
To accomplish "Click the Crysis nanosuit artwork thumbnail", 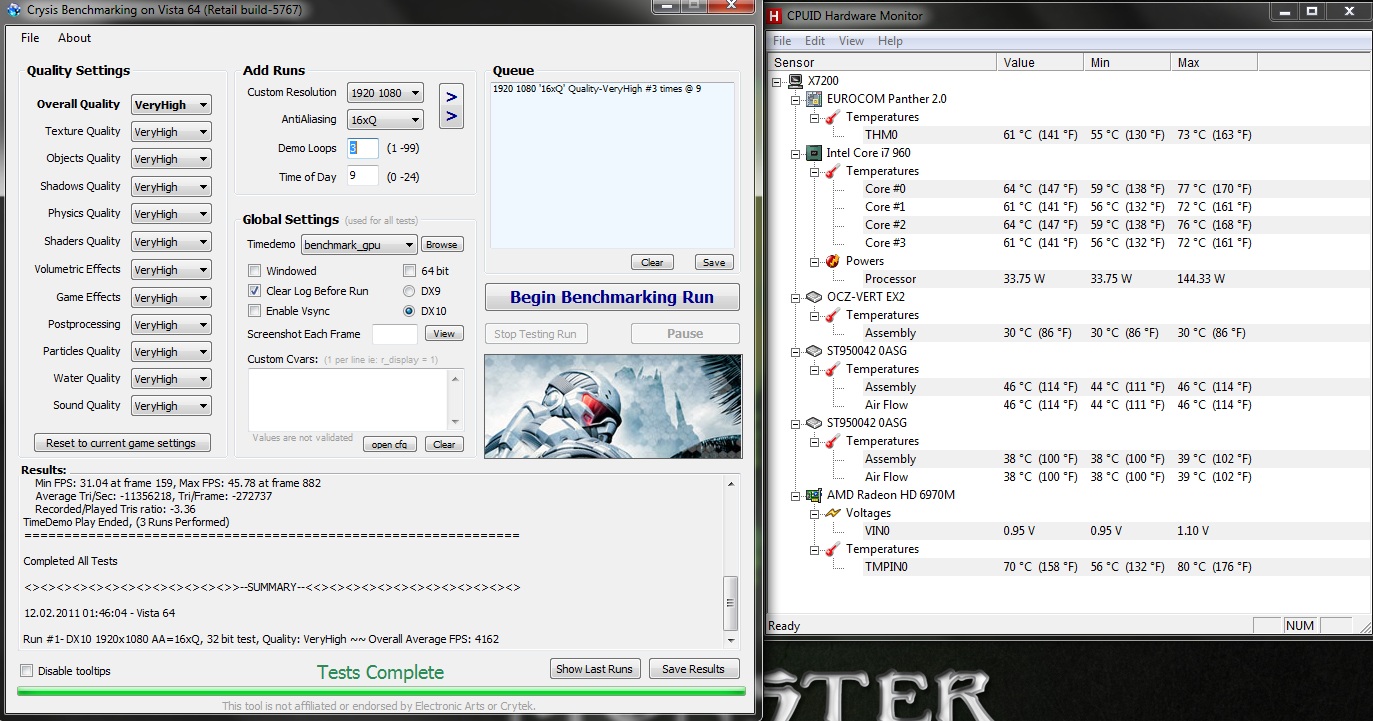I will 613,406.
